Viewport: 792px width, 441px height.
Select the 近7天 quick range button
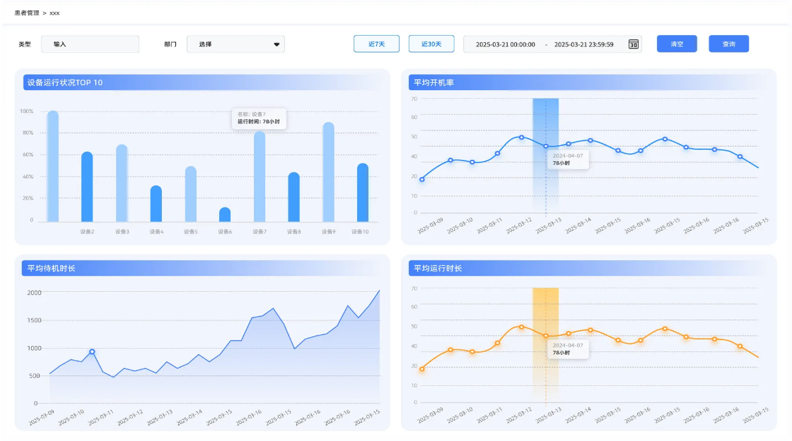[376, 44]
